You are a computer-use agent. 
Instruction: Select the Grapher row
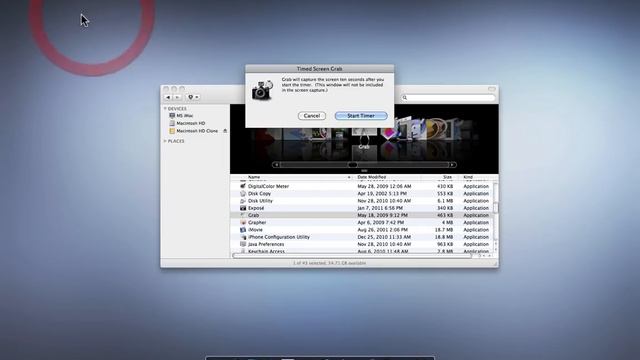pos(362,222)
